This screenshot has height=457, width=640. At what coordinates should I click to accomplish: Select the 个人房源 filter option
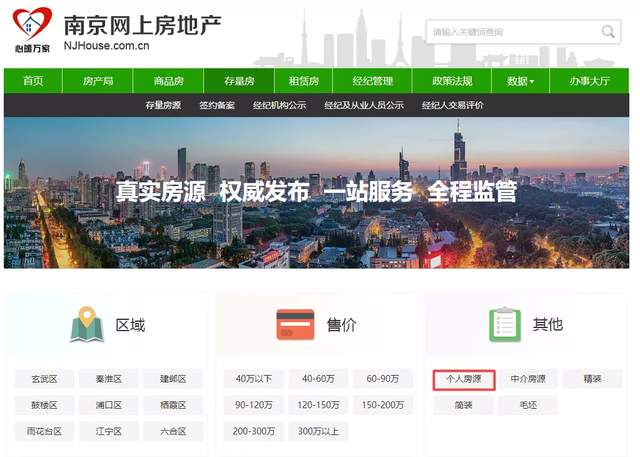(x=464, y=380)
